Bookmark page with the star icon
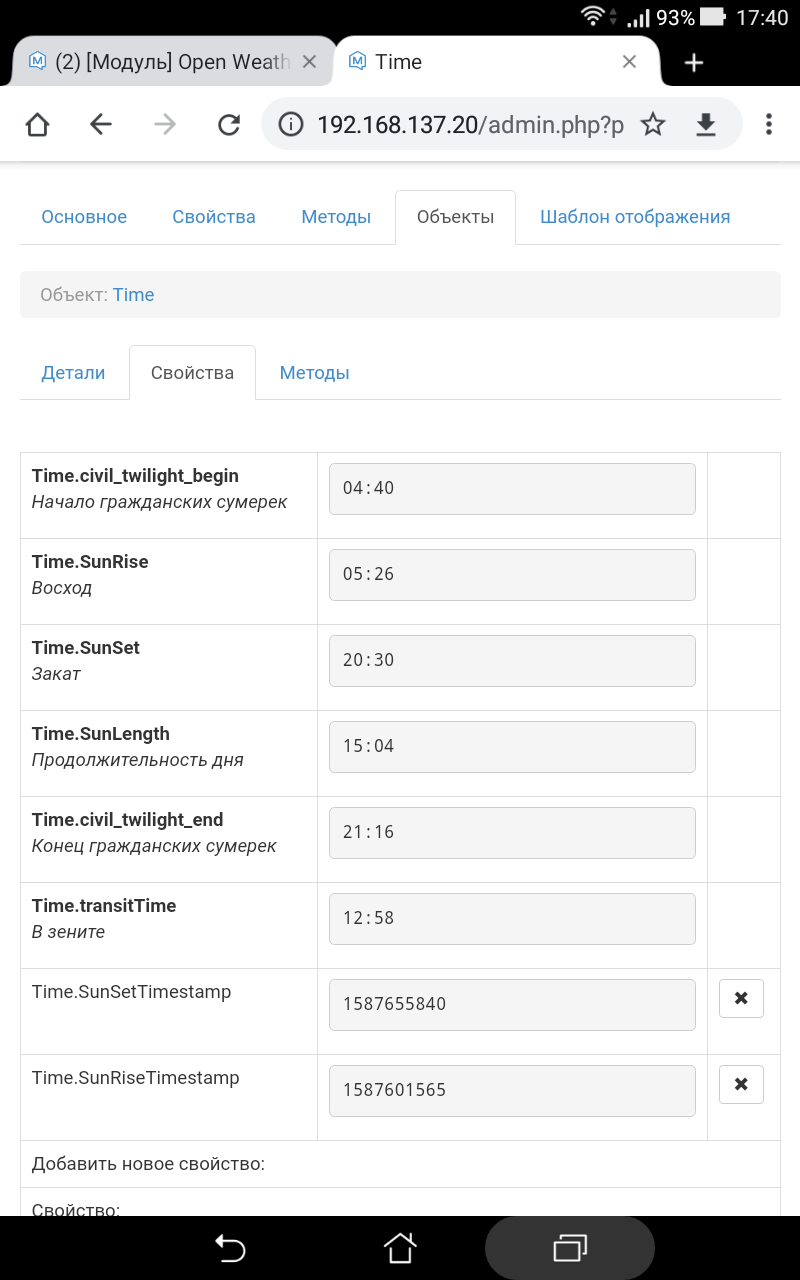This screenshot has width=800, height=1280. (x=653, y=124)
